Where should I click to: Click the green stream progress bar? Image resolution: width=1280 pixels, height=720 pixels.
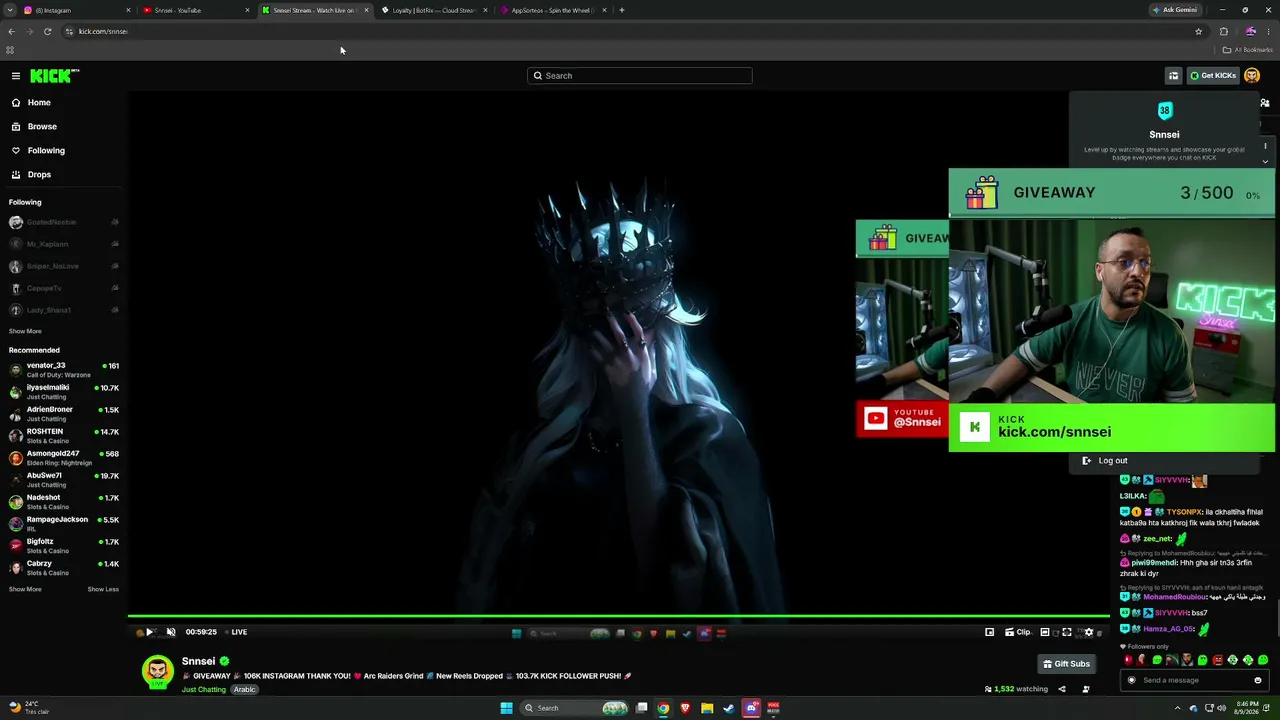619,617
